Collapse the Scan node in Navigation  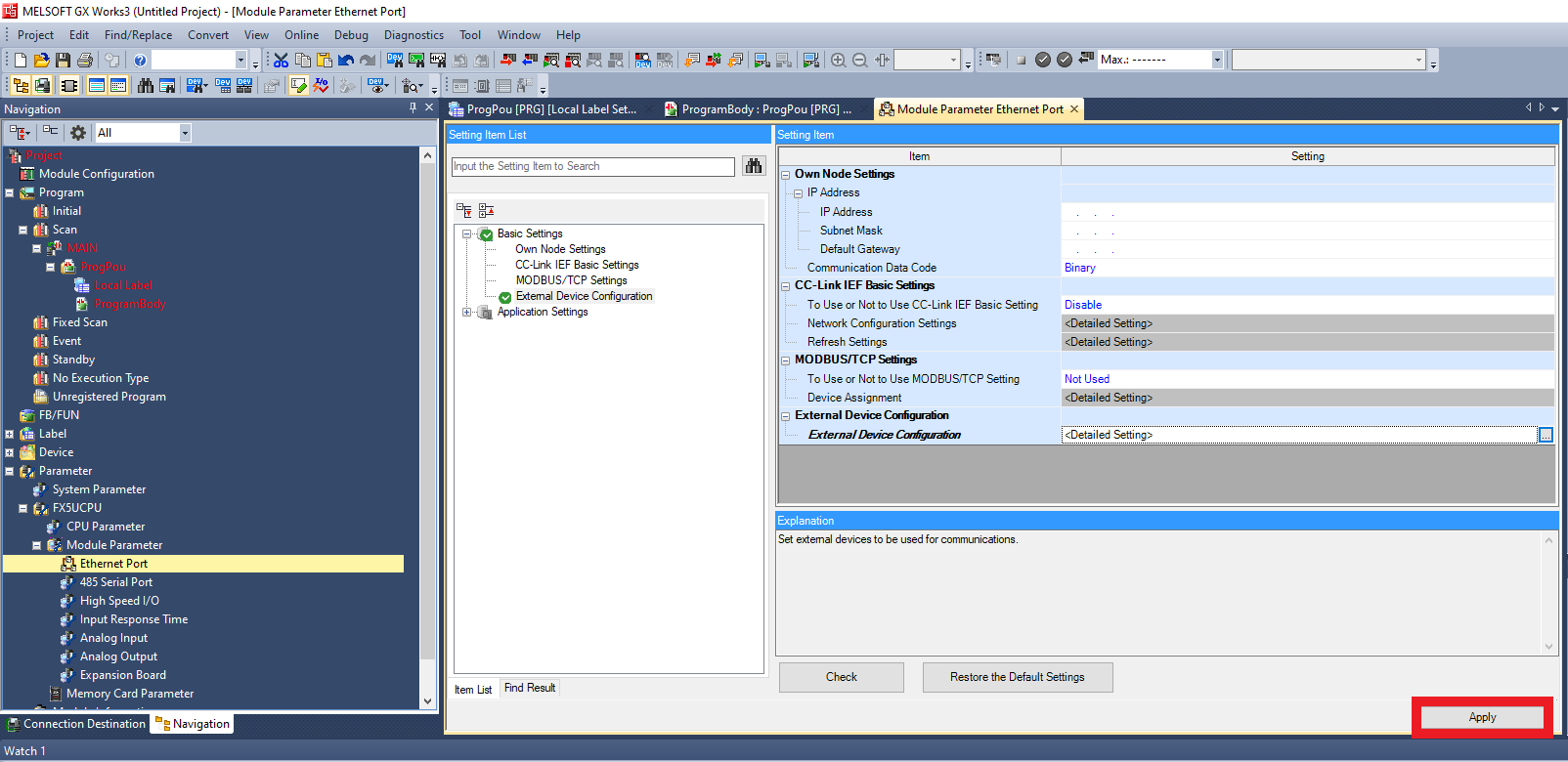coord(23,230)
